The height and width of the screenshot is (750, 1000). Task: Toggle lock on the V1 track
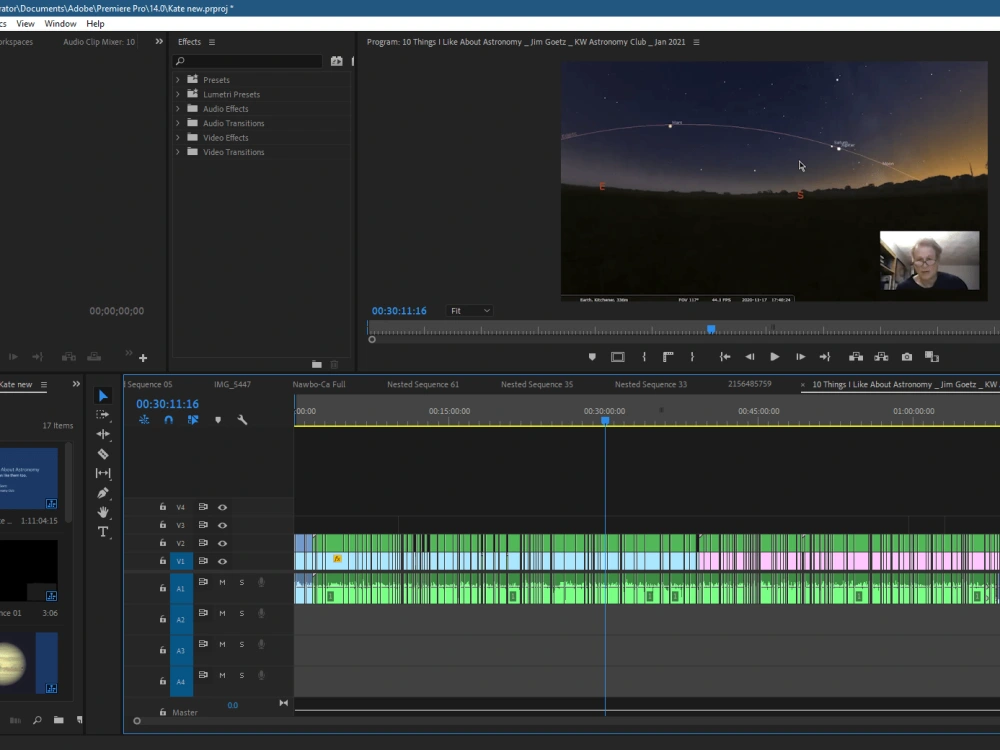(163, 561)
